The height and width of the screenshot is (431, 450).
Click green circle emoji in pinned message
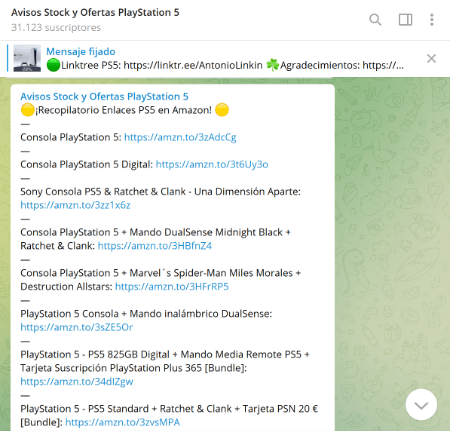(53, 65)
